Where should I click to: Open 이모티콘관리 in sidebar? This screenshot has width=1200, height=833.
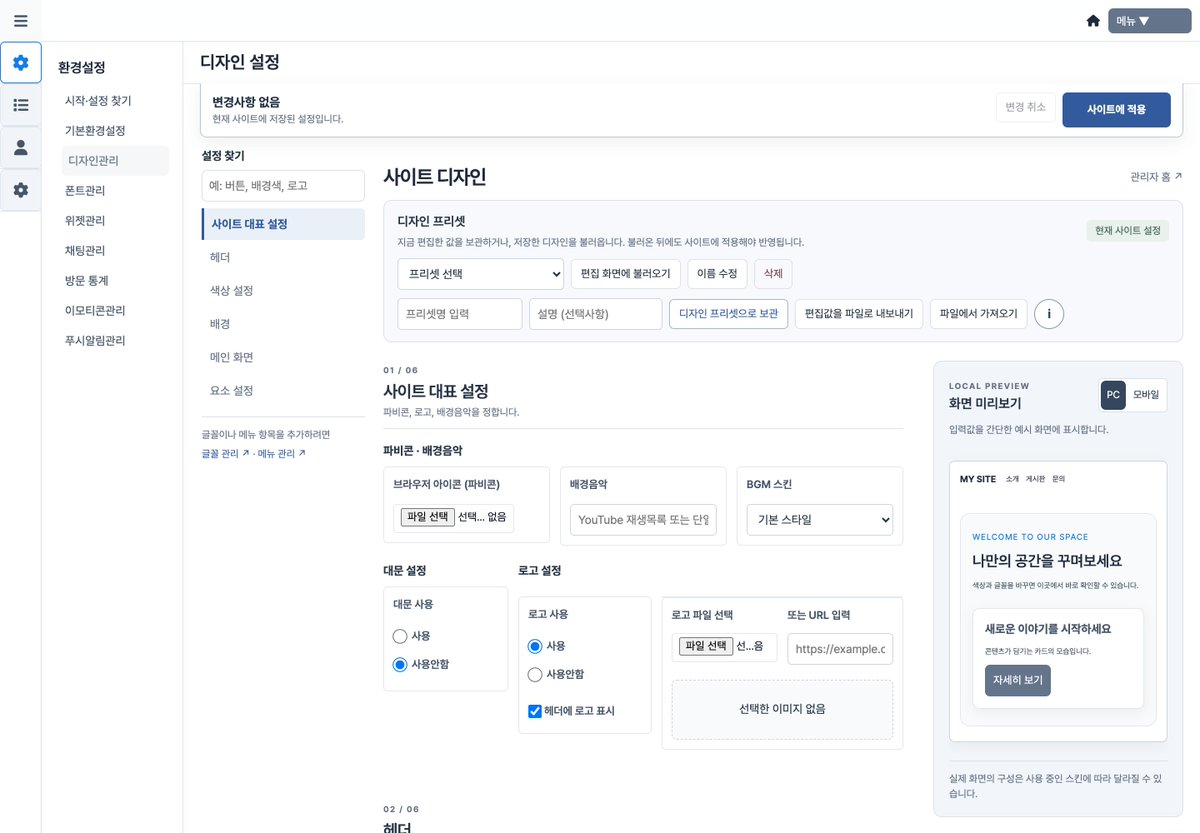(x=95, y=311)
